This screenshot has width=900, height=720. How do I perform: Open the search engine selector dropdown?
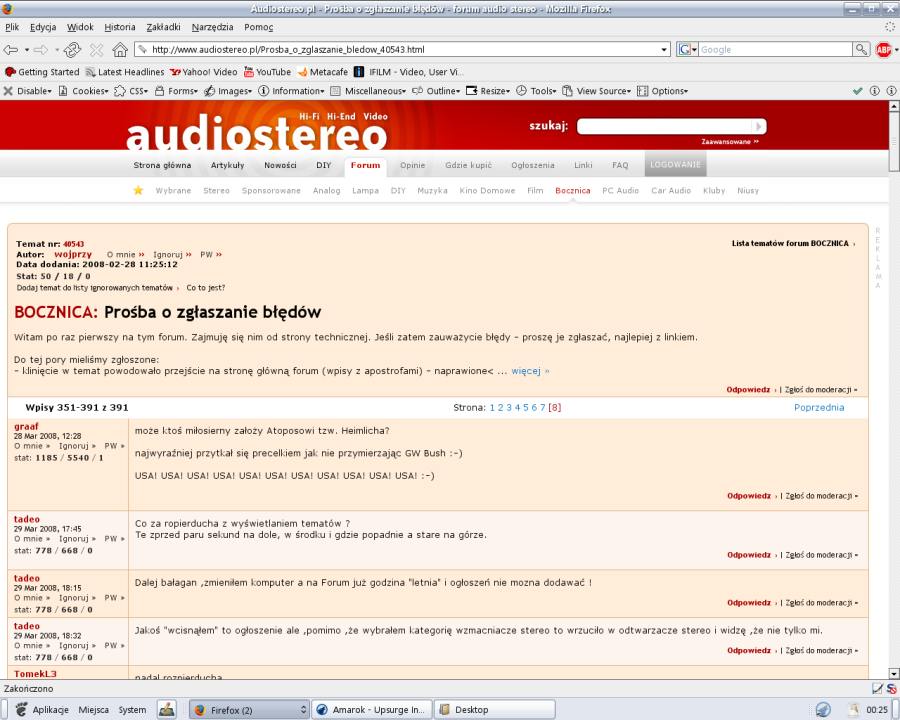click(687, 50)
